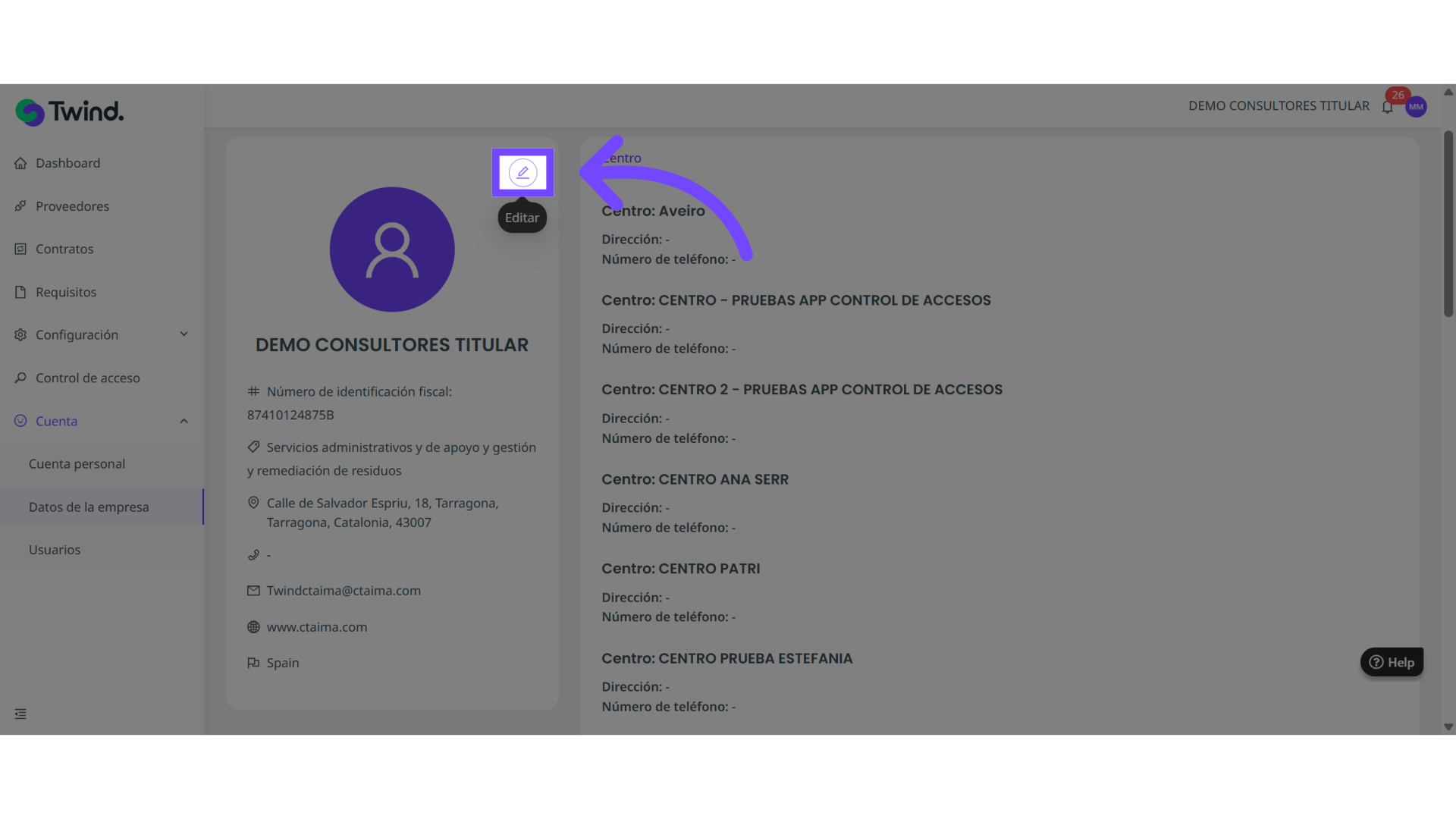
Task: Click Centro: Aveiro heading
Action: click(x=653, y=211)
